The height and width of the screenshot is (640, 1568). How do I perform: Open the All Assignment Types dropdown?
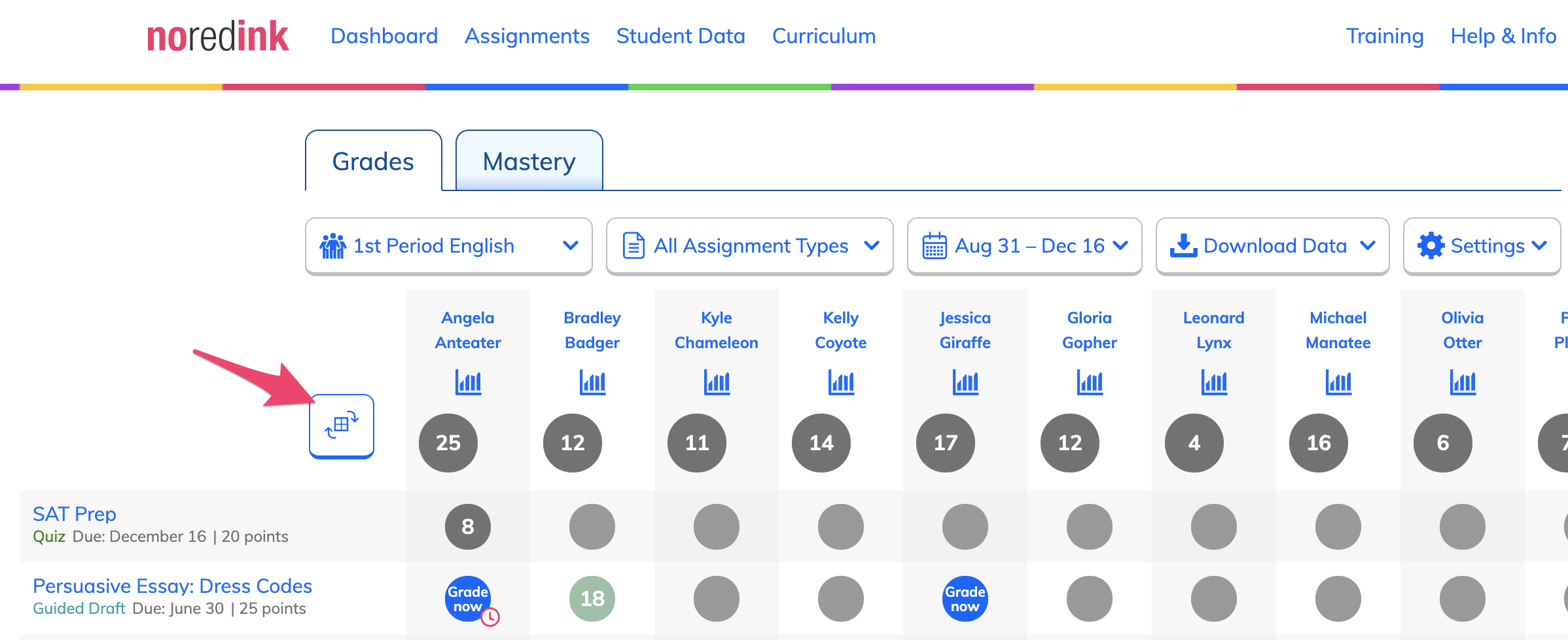[750, 246]
